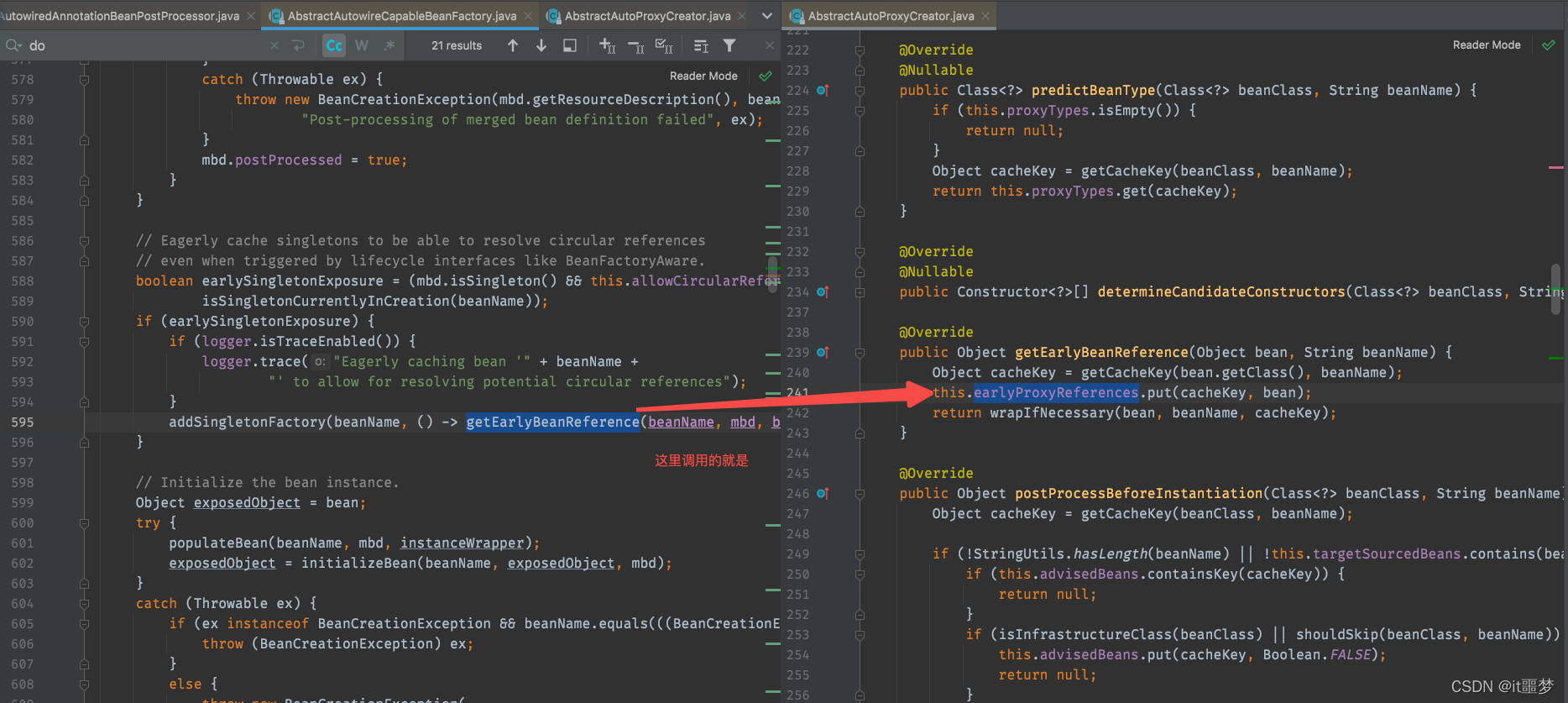Close right pane AbstractAutoProxyCreator.java tab
Viewport: 1568px width, 703px height.
tap(985, 16)
